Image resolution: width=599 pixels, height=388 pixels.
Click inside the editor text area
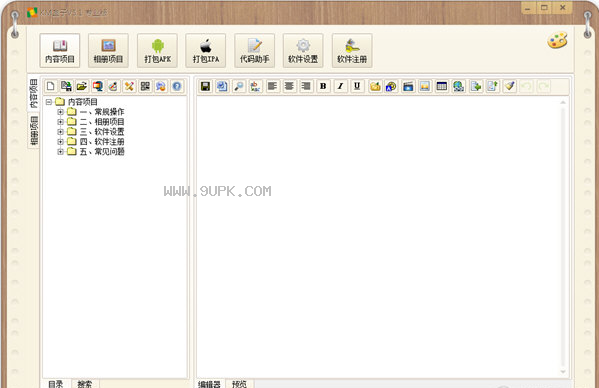click(377, 237)
